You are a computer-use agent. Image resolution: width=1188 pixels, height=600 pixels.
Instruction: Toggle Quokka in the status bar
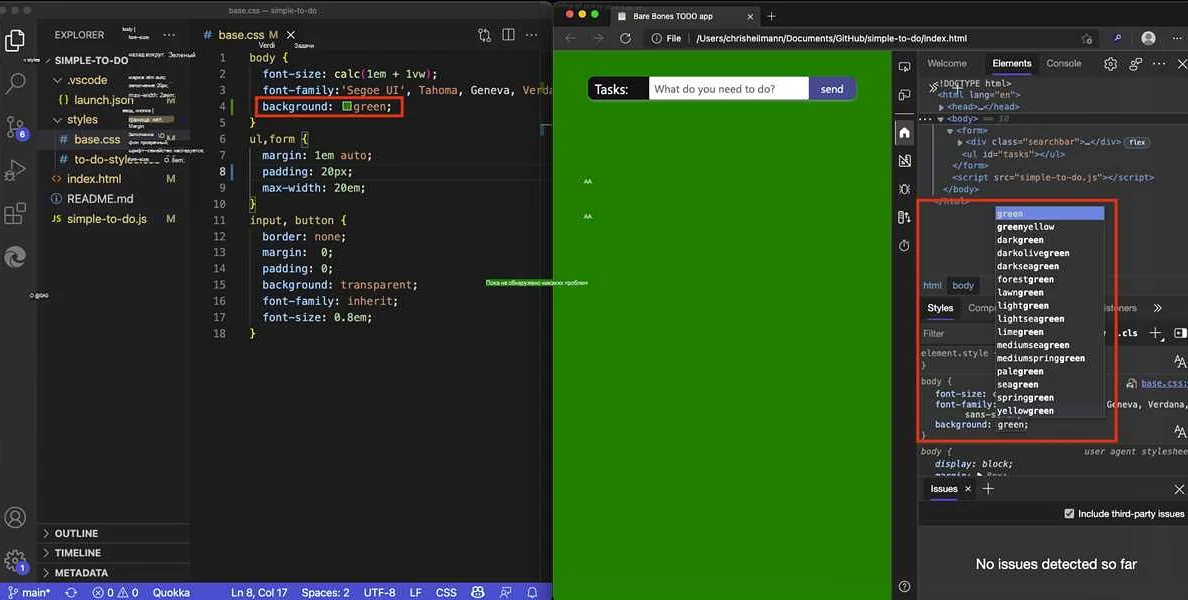[171, 592]
